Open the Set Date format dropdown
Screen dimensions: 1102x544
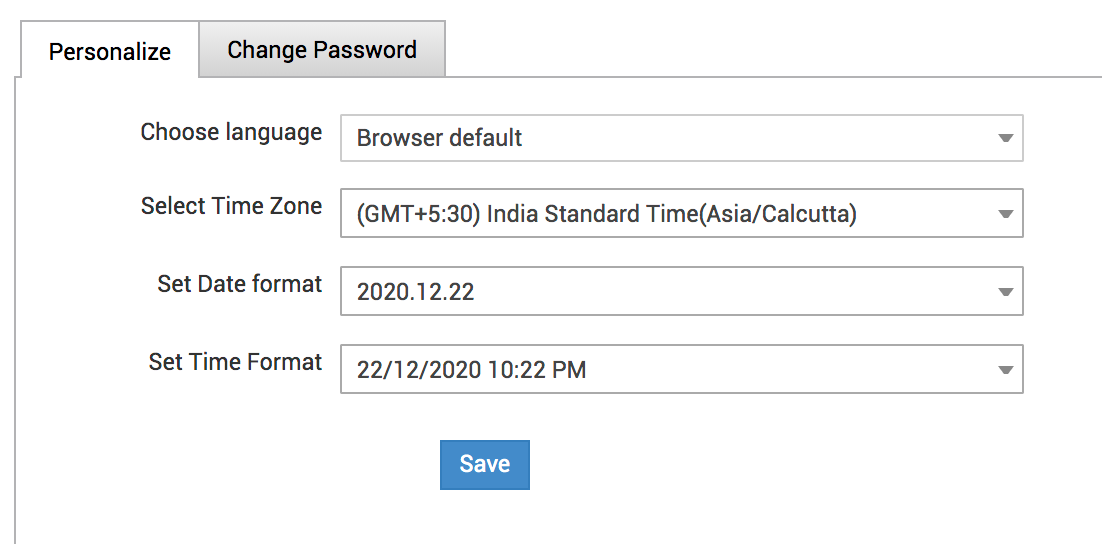tap(680, 292)
